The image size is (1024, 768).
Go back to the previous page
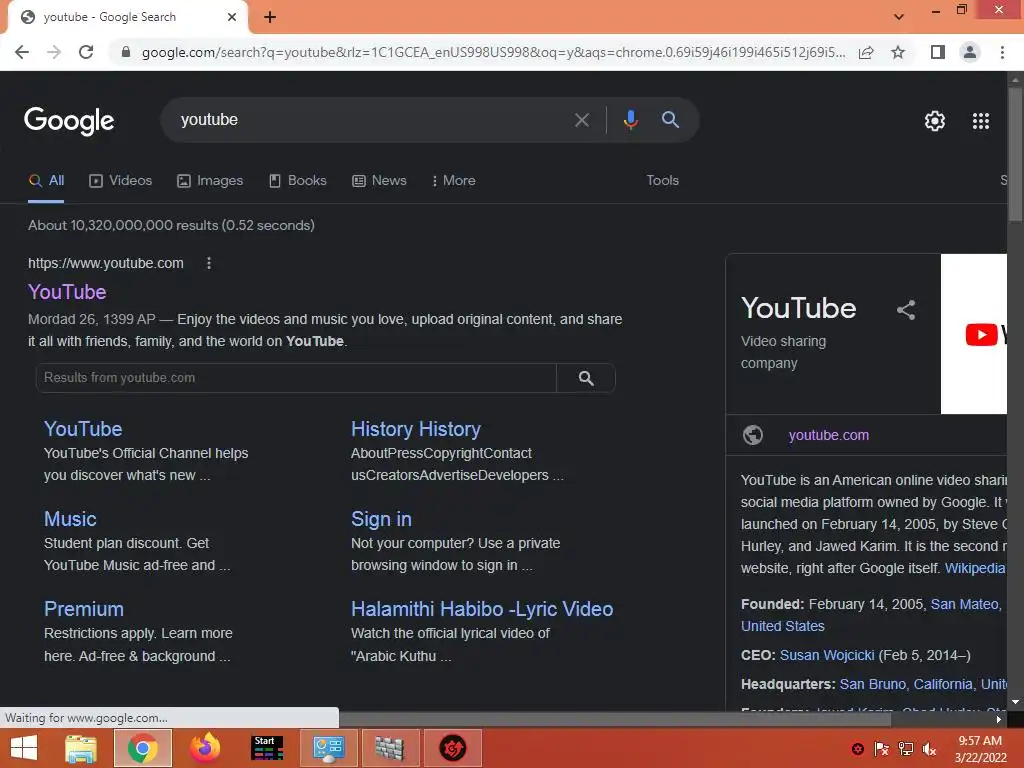tap(22, 52)
